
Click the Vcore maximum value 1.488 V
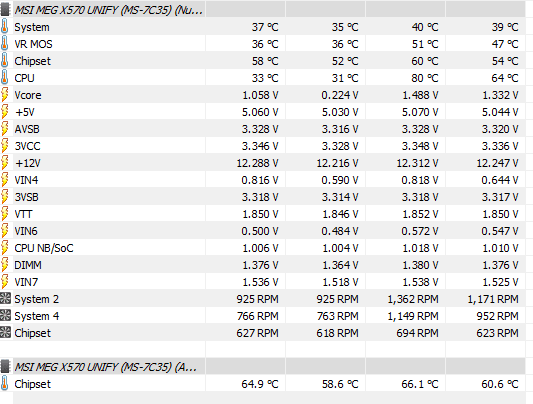pos(420,95)
